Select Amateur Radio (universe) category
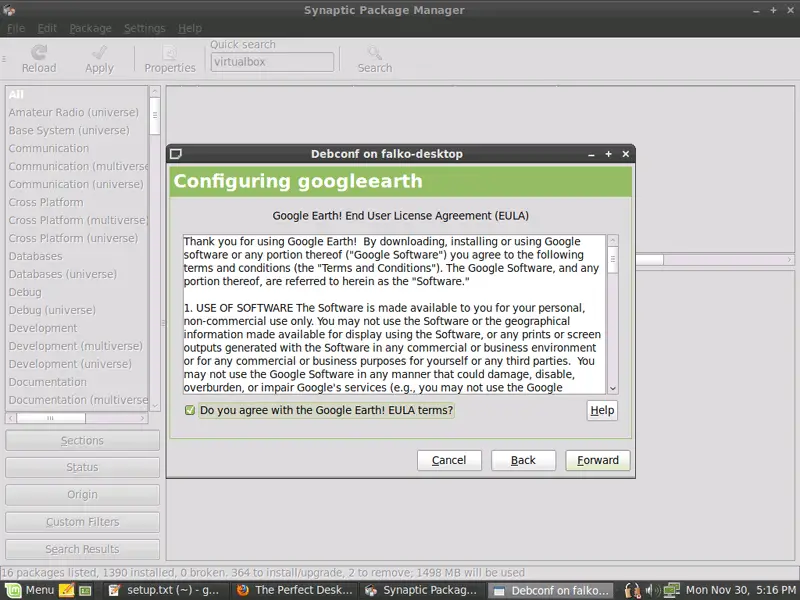 (x=77, y=112)
